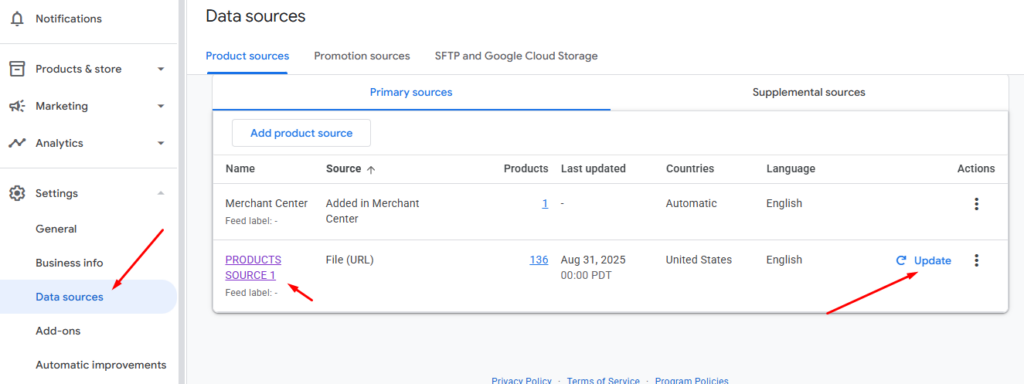Open Automatic improvements in the sidebar
Viewport: 1024px width, 384px height.
pyautogui.click(x=101, y=365)
